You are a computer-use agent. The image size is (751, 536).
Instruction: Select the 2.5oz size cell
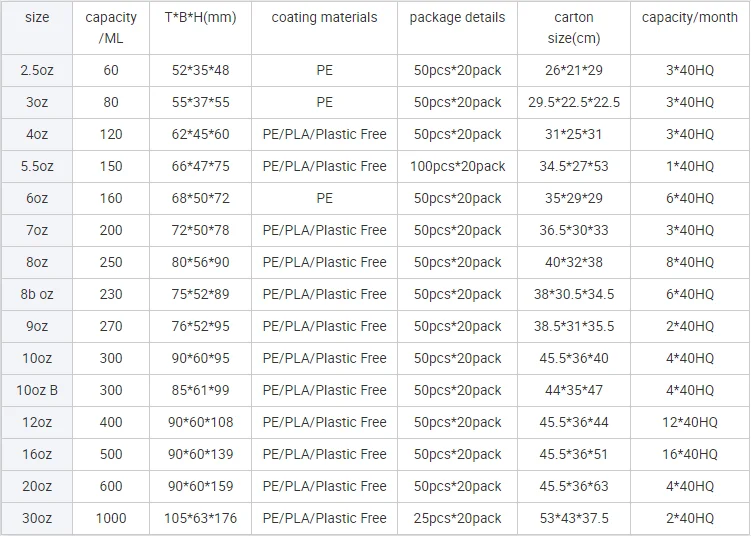[37, 70]
